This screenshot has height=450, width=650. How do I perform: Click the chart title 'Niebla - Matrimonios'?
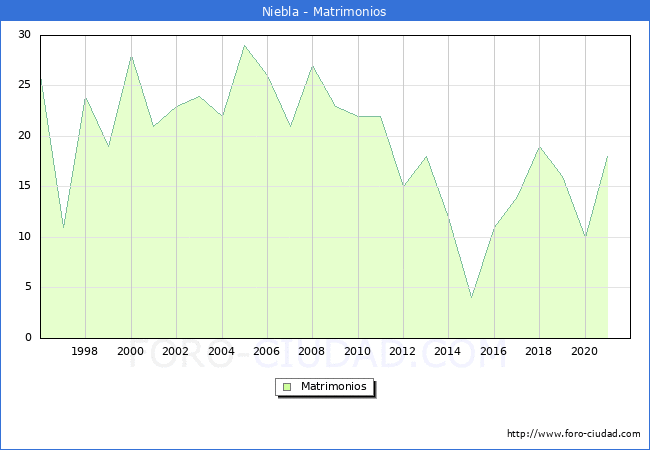click(x=324, y=11)
